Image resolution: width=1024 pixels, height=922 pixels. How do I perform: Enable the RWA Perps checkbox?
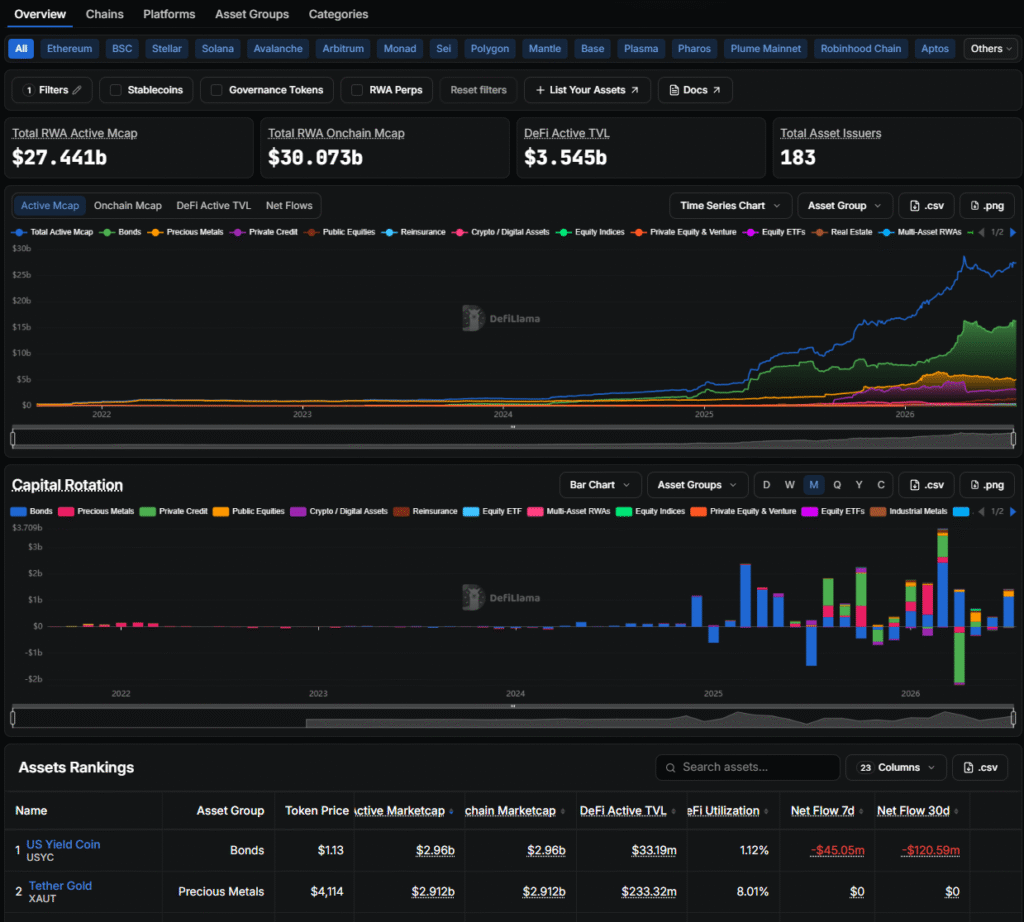pyautogui.click(x=357, y=90)
